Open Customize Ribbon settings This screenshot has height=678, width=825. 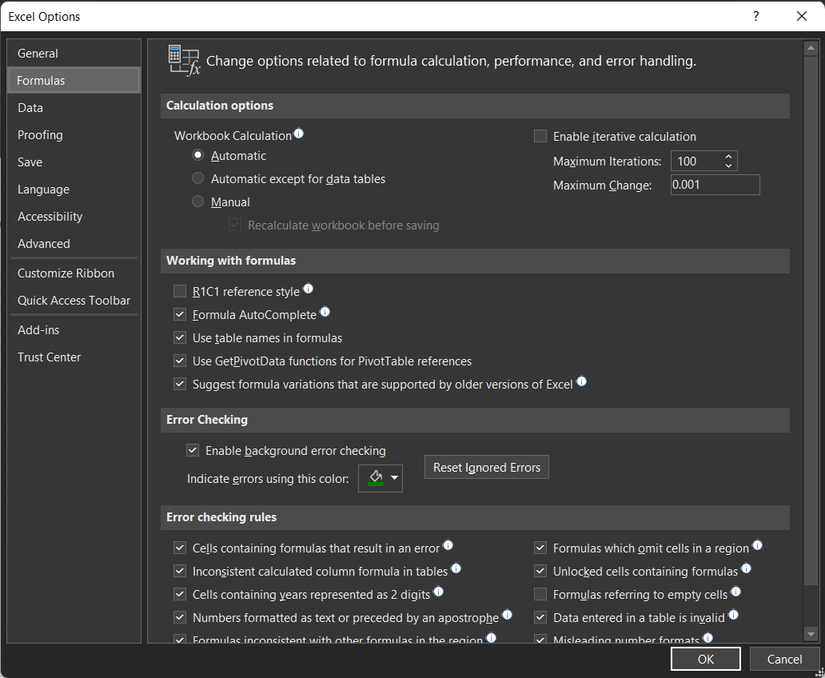(x=74, y=273)
